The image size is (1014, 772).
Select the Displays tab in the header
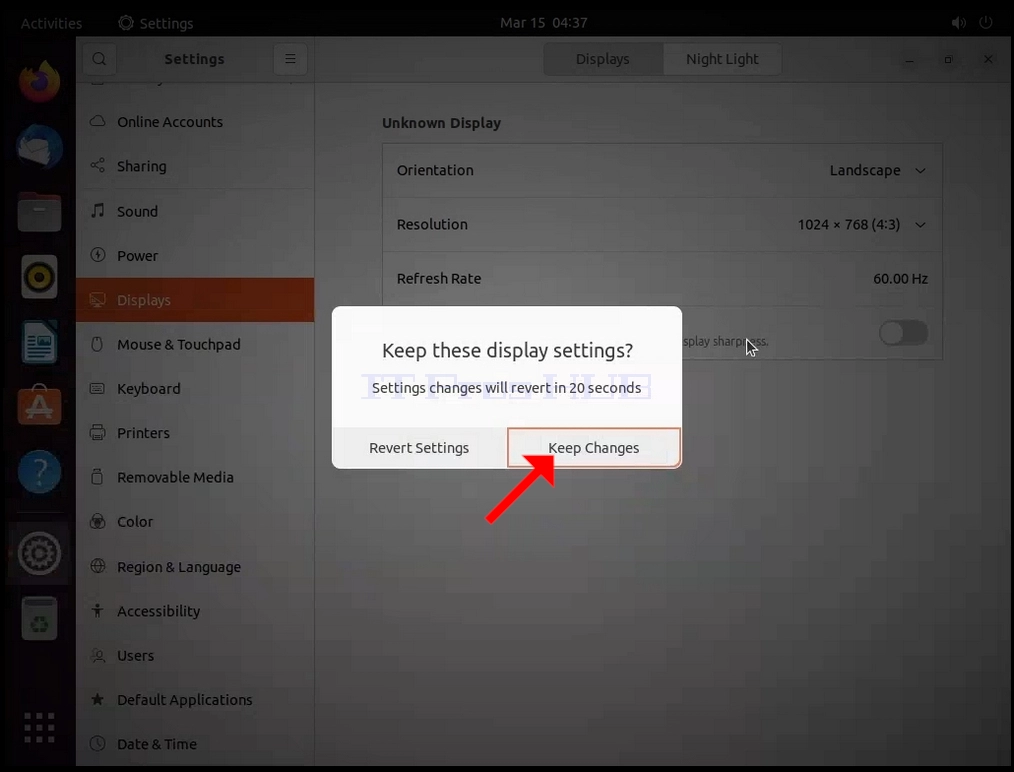(x=603, y=59)
